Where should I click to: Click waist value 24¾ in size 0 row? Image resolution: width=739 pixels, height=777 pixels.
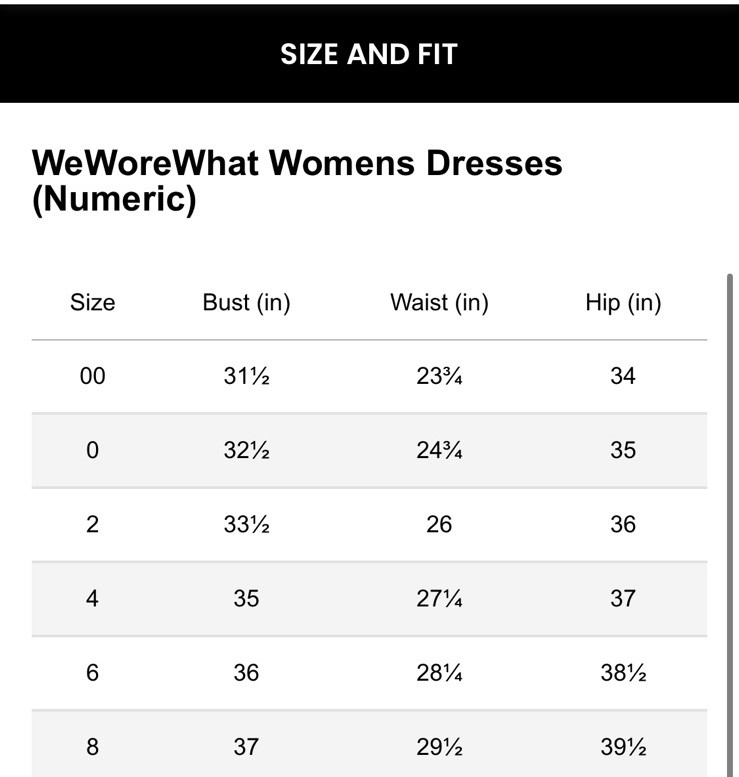[439, 450]
